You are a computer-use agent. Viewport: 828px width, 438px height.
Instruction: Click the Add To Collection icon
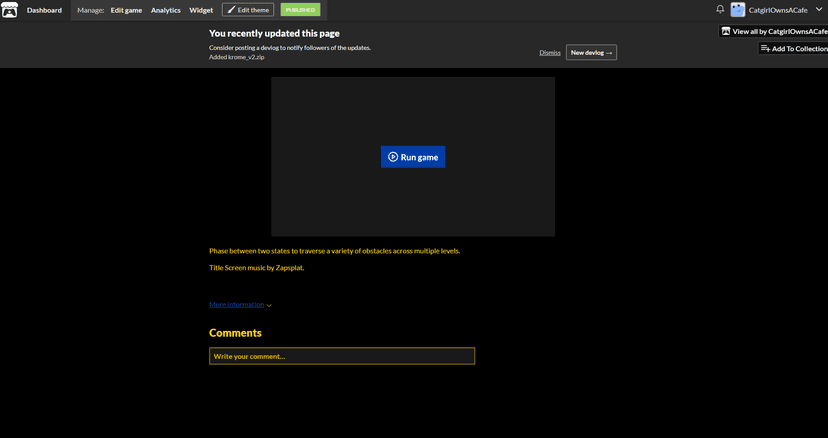(x=765, y=48)
